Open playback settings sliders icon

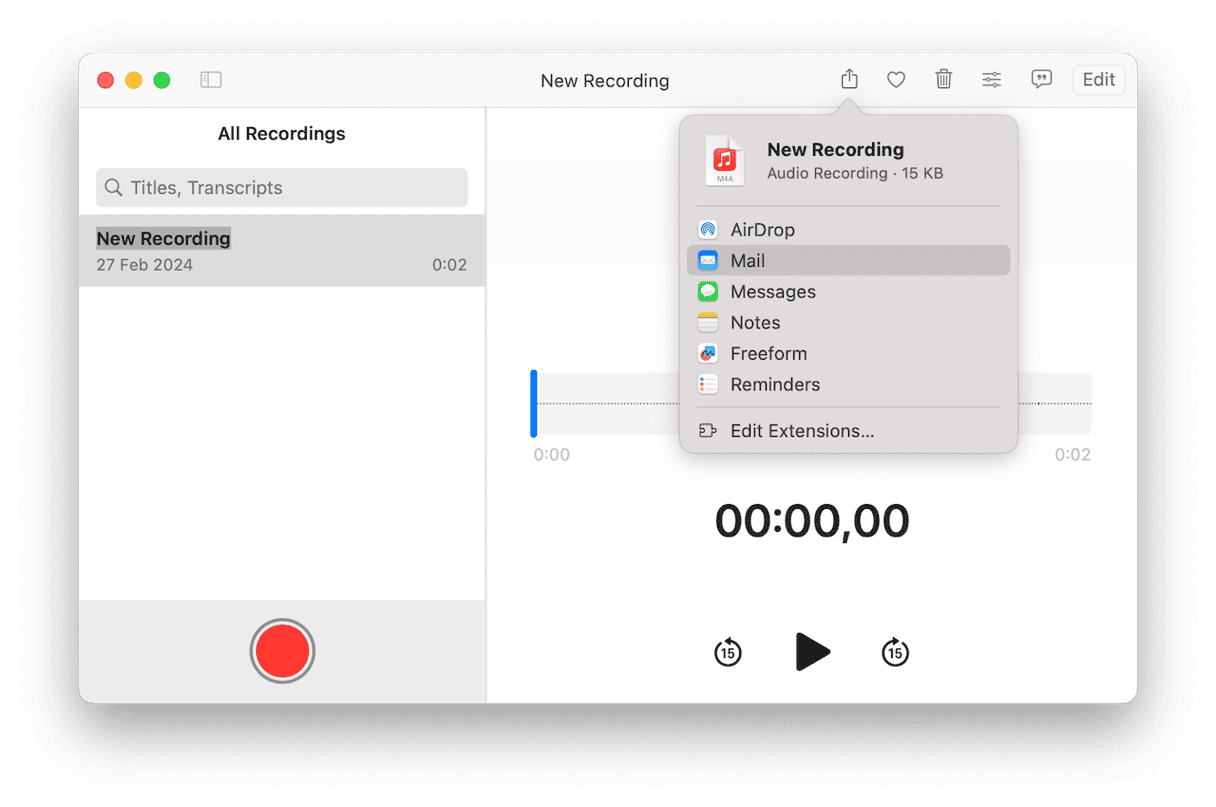click(x=991, y=80)
